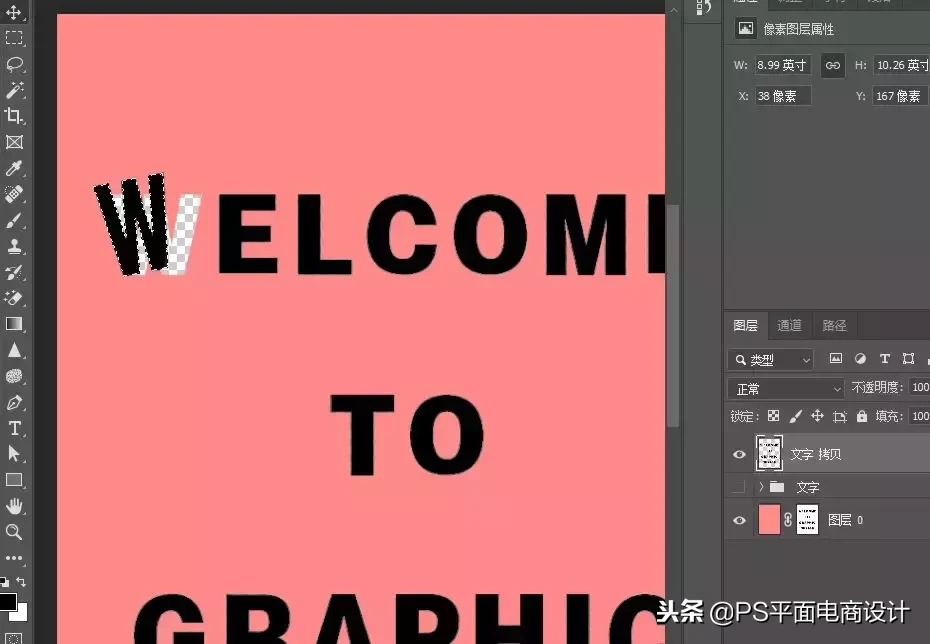
Task: Pick the Lasso tool
Action: click(x=14, y=64)
